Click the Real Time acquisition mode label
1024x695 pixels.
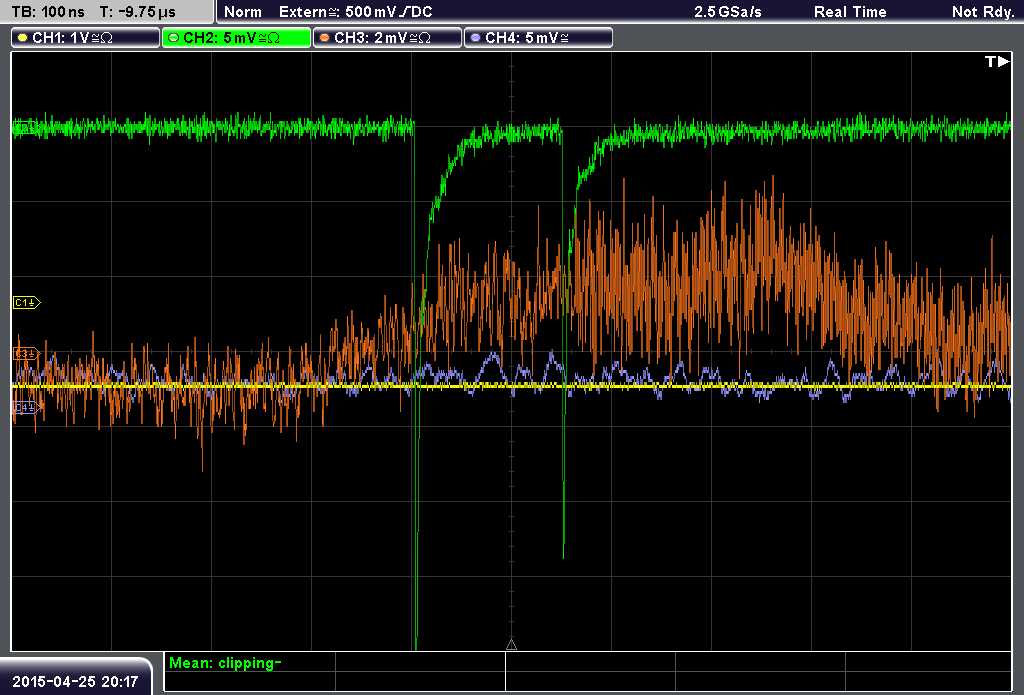point(850,12)
